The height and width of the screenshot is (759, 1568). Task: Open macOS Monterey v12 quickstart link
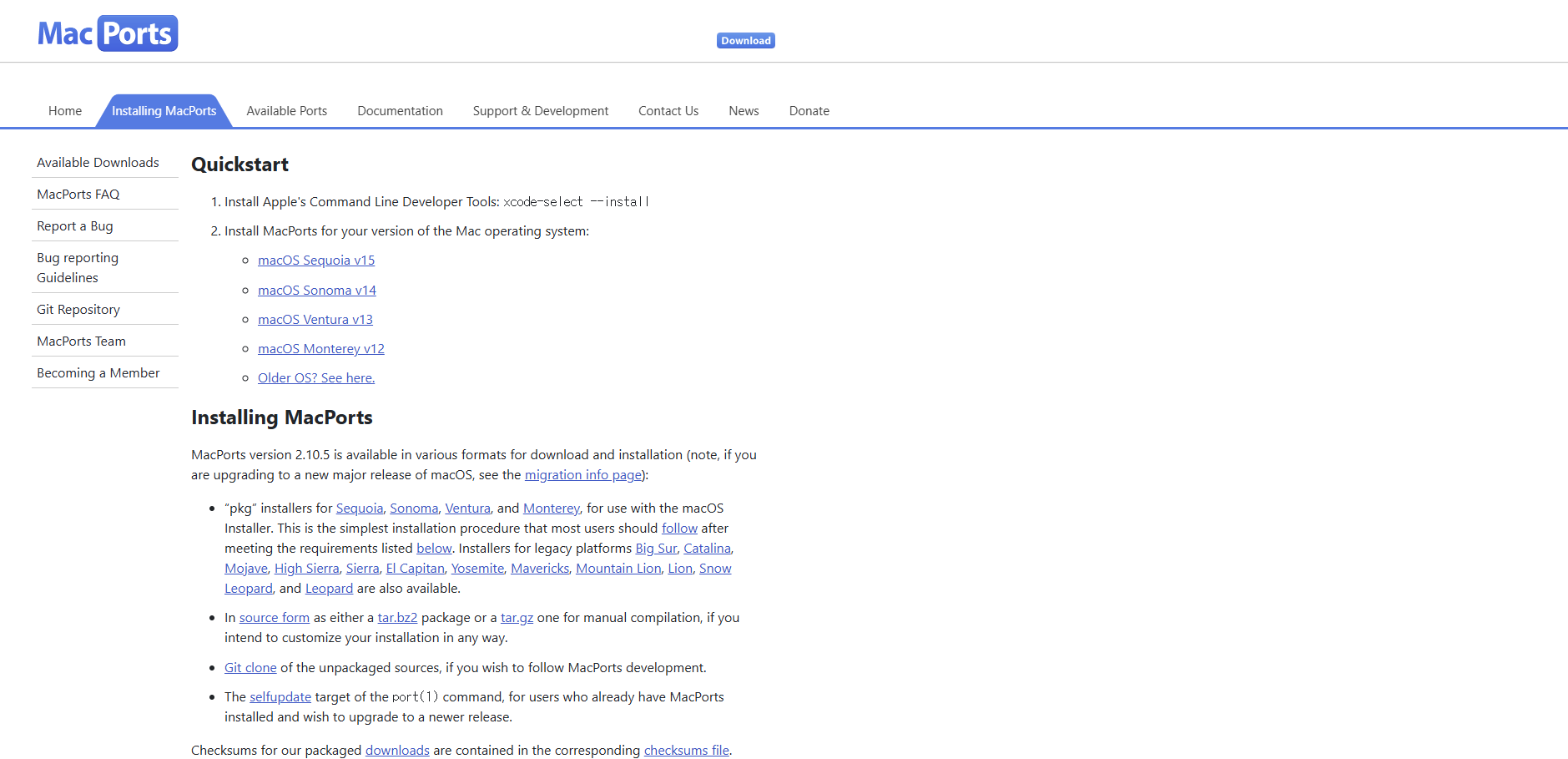321,349
